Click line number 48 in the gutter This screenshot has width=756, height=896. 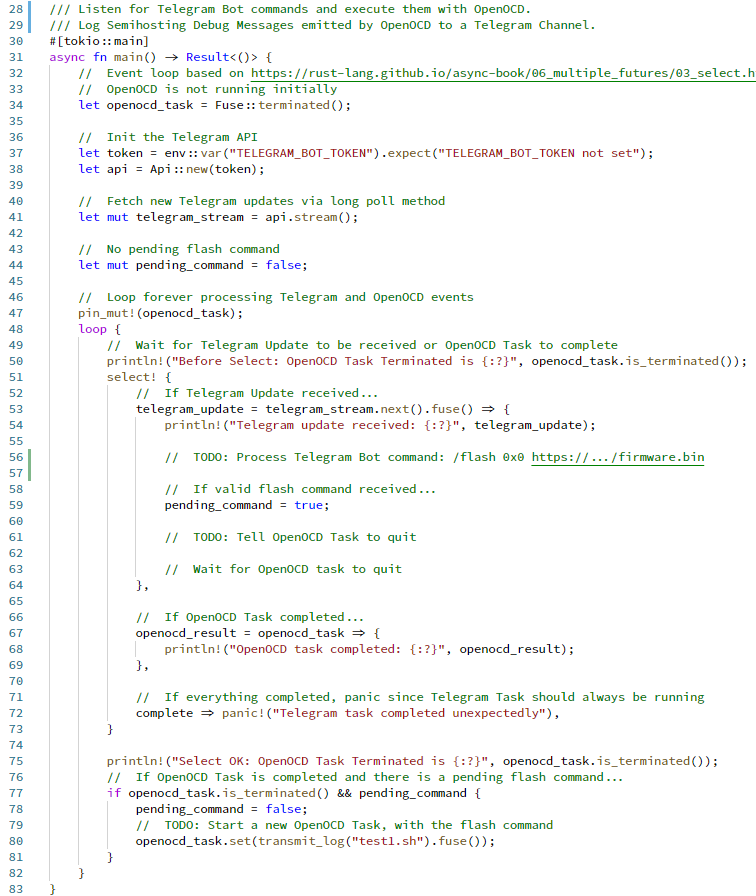pyautogui.click(x=16, y=329)
